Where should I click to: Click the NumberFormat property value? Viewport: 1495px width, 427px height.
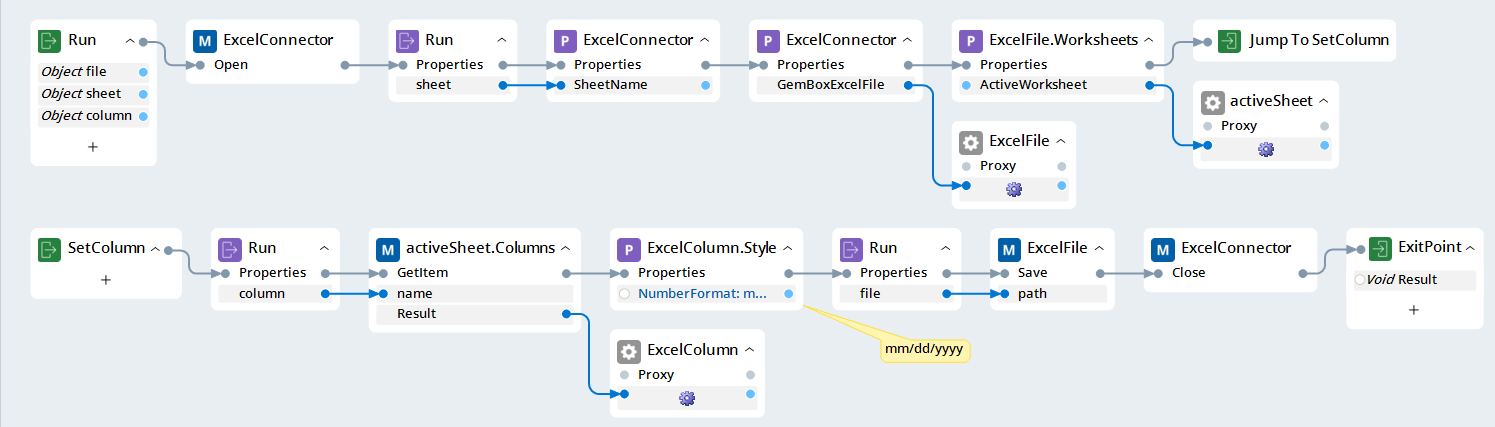(x=702, y=294)
